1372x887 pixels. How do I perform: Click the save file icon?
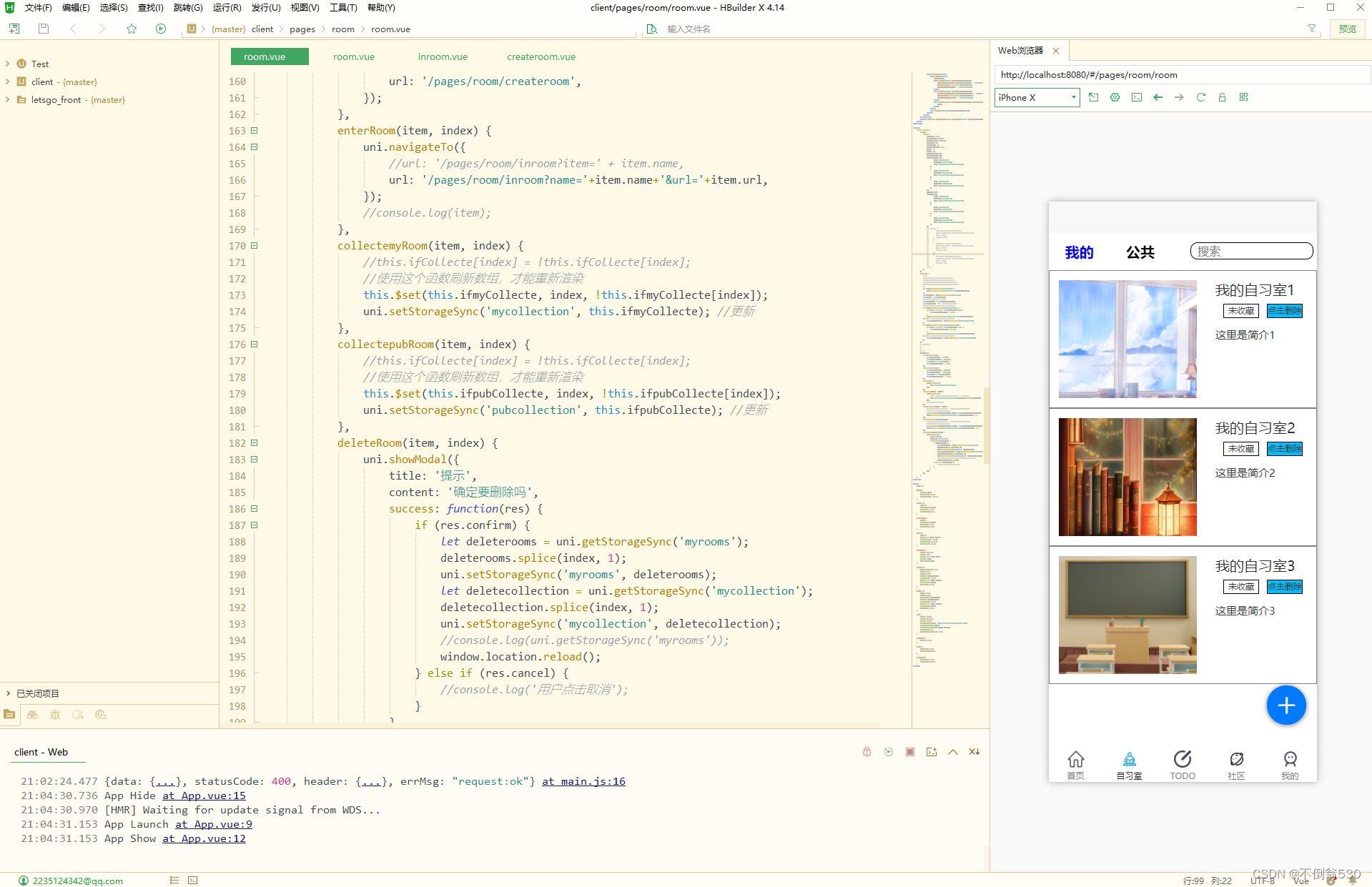click(x=44, y=29)
